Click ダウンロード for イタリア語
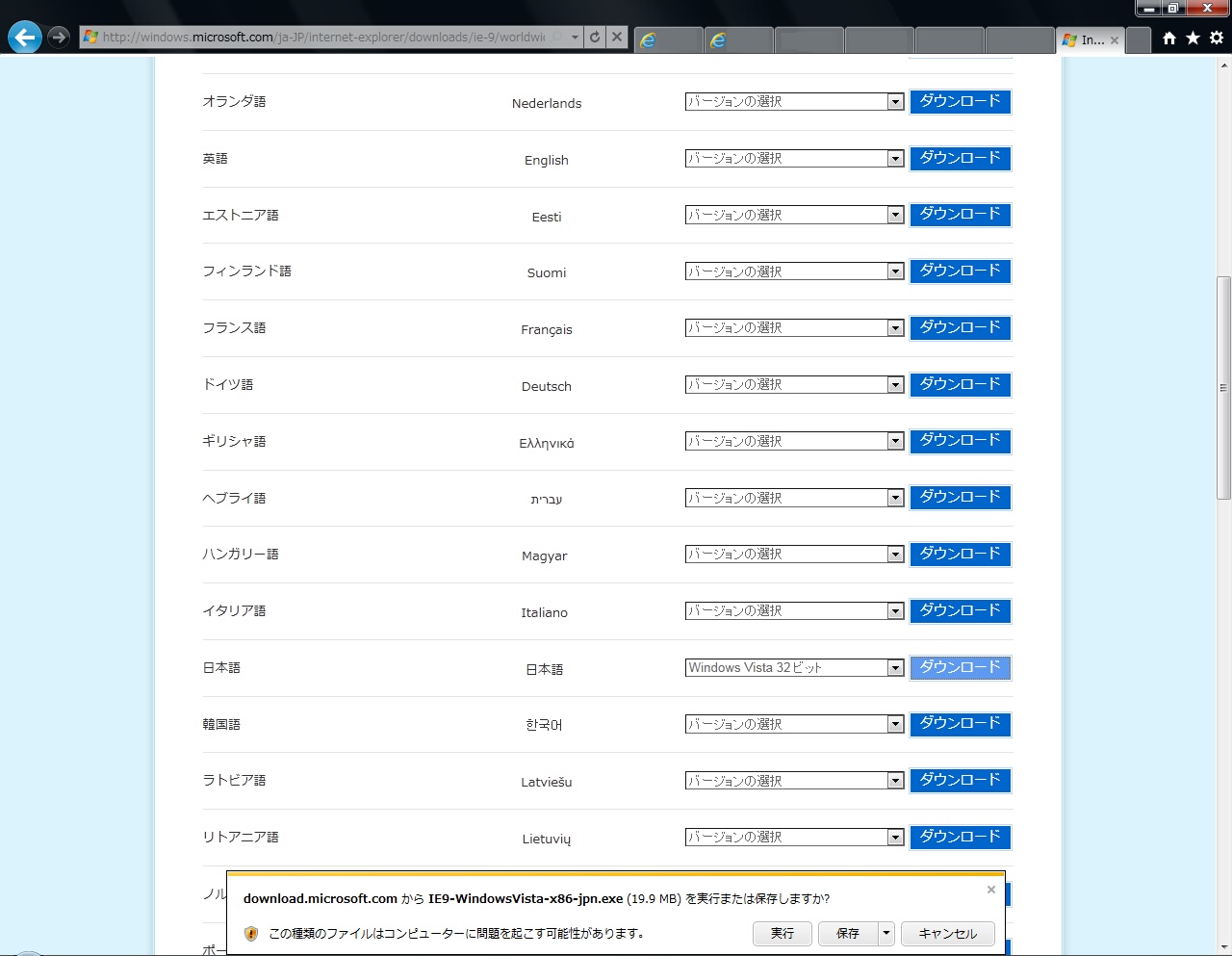 (961, 610)
